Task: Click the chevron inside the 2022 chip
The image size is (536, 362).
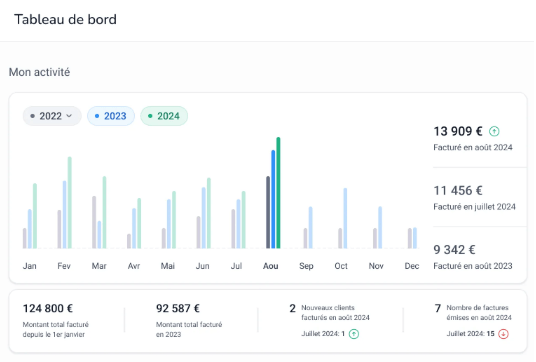Action: pos(69,116)
